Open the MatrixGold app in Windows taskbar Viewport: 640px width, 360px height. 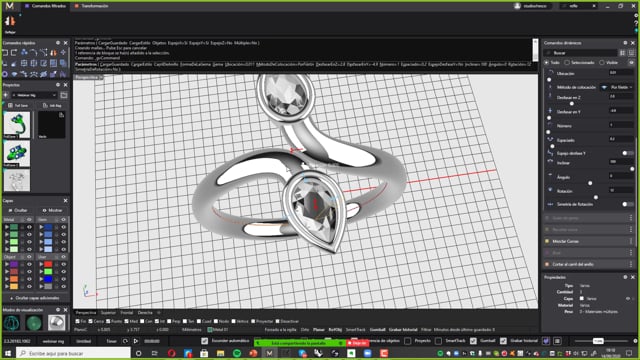tap(269, 353)
